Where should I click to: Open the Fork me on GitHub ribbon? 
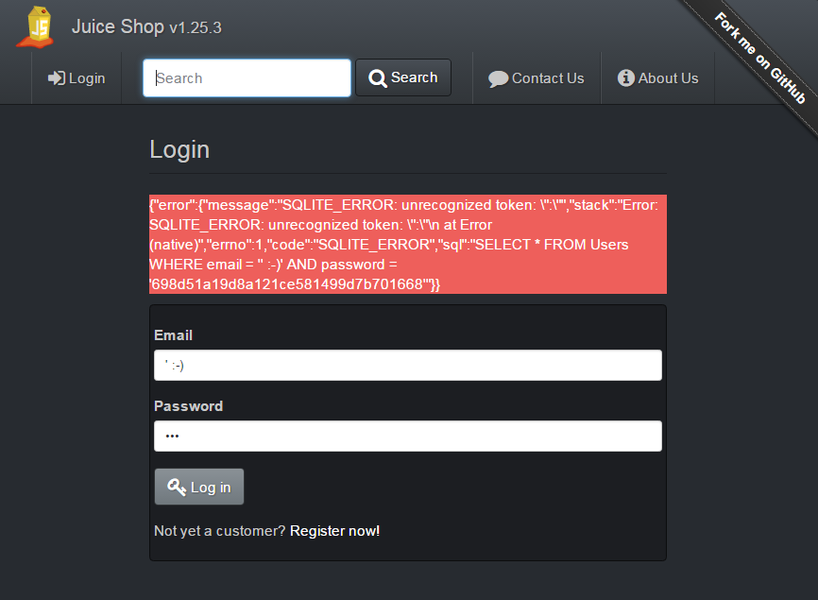(761, 57)
